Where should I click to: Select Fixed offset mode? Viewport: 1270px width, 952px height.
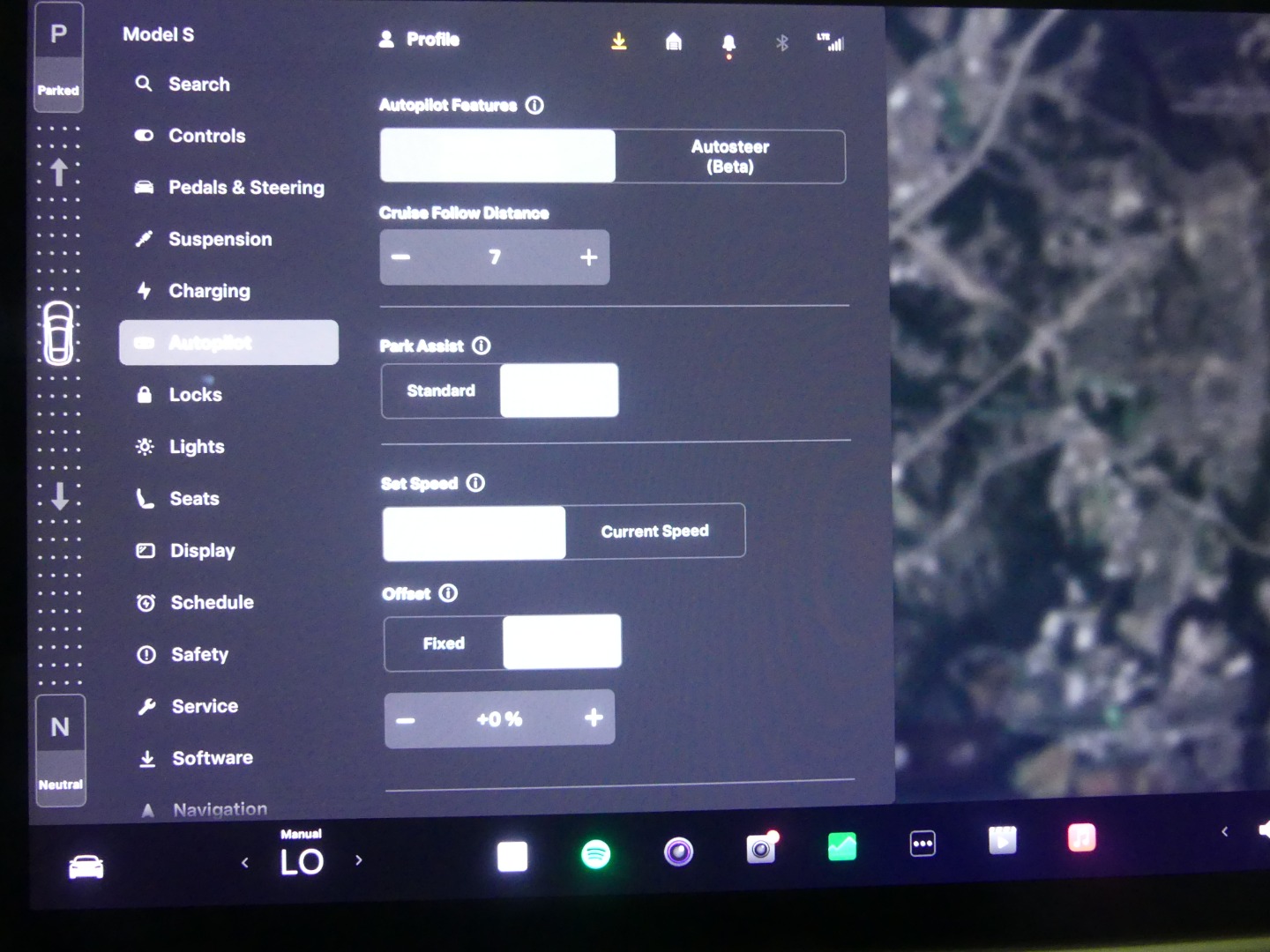(x=444, y=643)
